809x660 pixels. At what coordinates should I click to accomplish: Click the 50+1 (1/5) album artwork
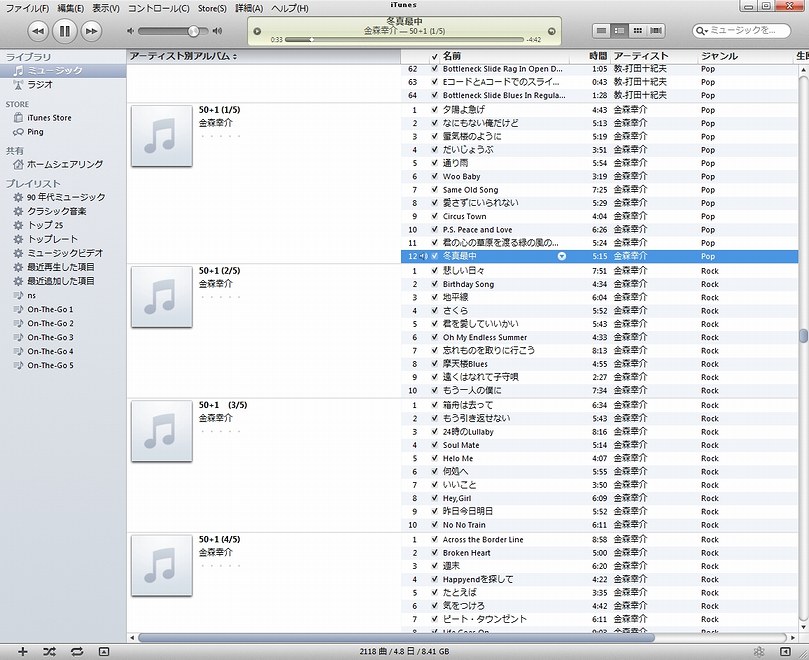point(161,136)
